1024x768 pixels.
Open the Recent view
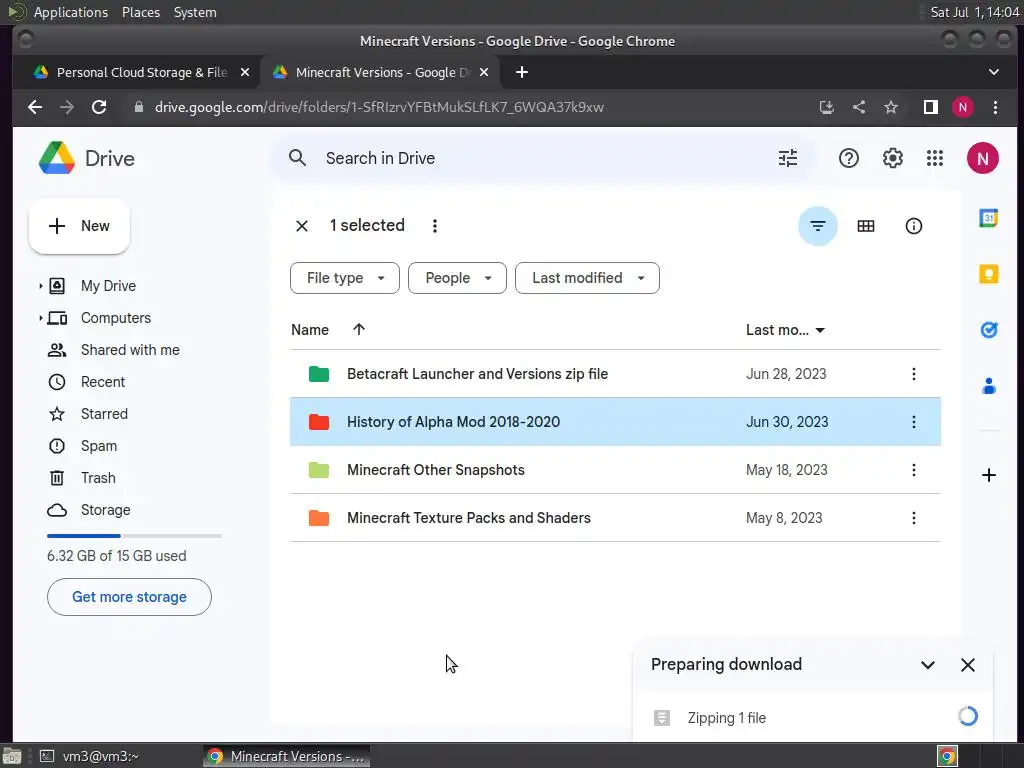coord(103,382)
